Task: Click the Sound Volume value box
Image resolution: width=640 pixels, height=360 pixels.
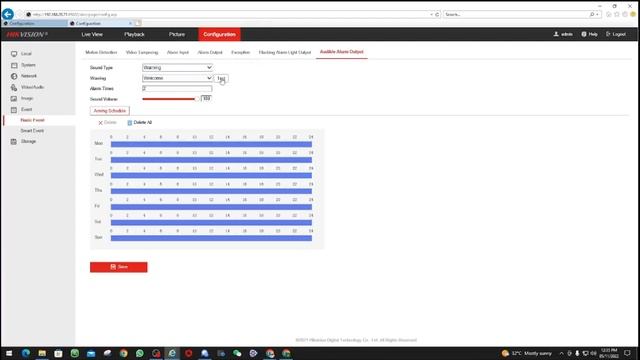Action: [x=206, y=99]
